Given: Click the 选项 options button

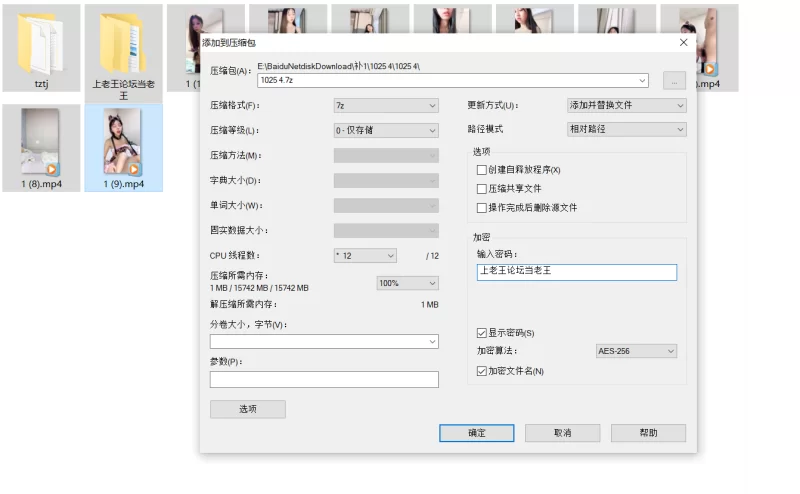Looking at the screenshot, I should point(247,409).
